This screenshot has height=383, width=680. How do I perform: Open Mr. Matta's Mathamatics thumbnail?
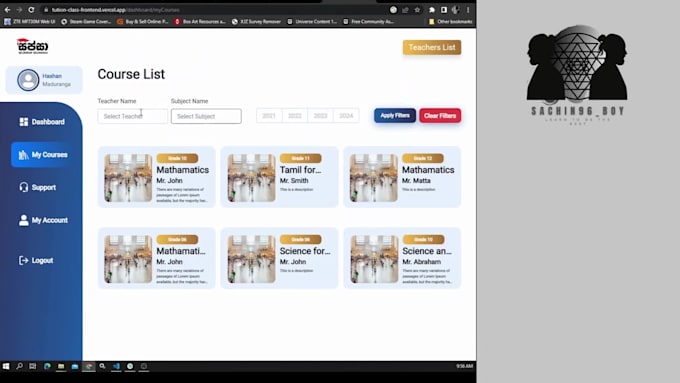pos(373,178)
